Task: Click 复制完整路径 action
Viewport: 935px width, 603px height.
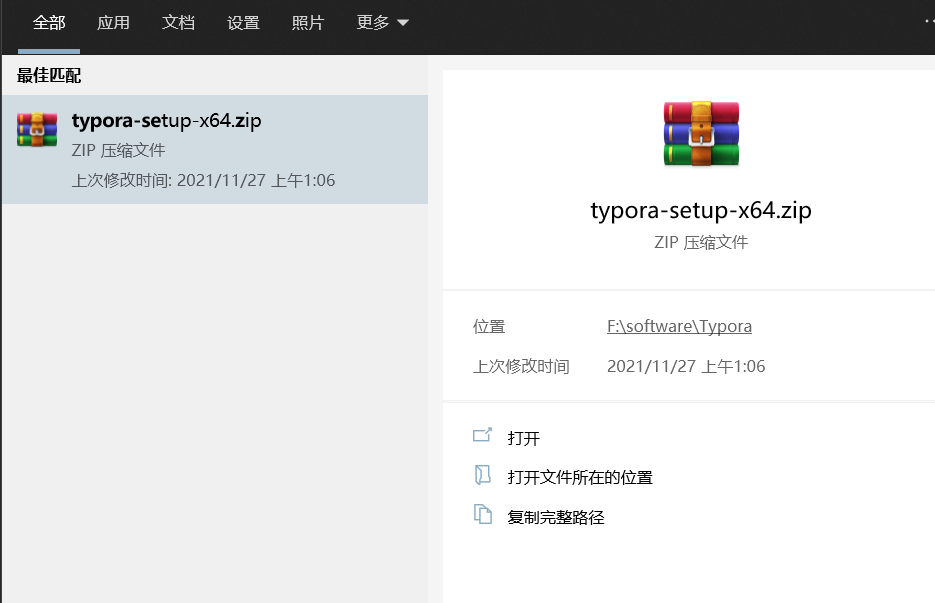Action: [x=556, y=517]
